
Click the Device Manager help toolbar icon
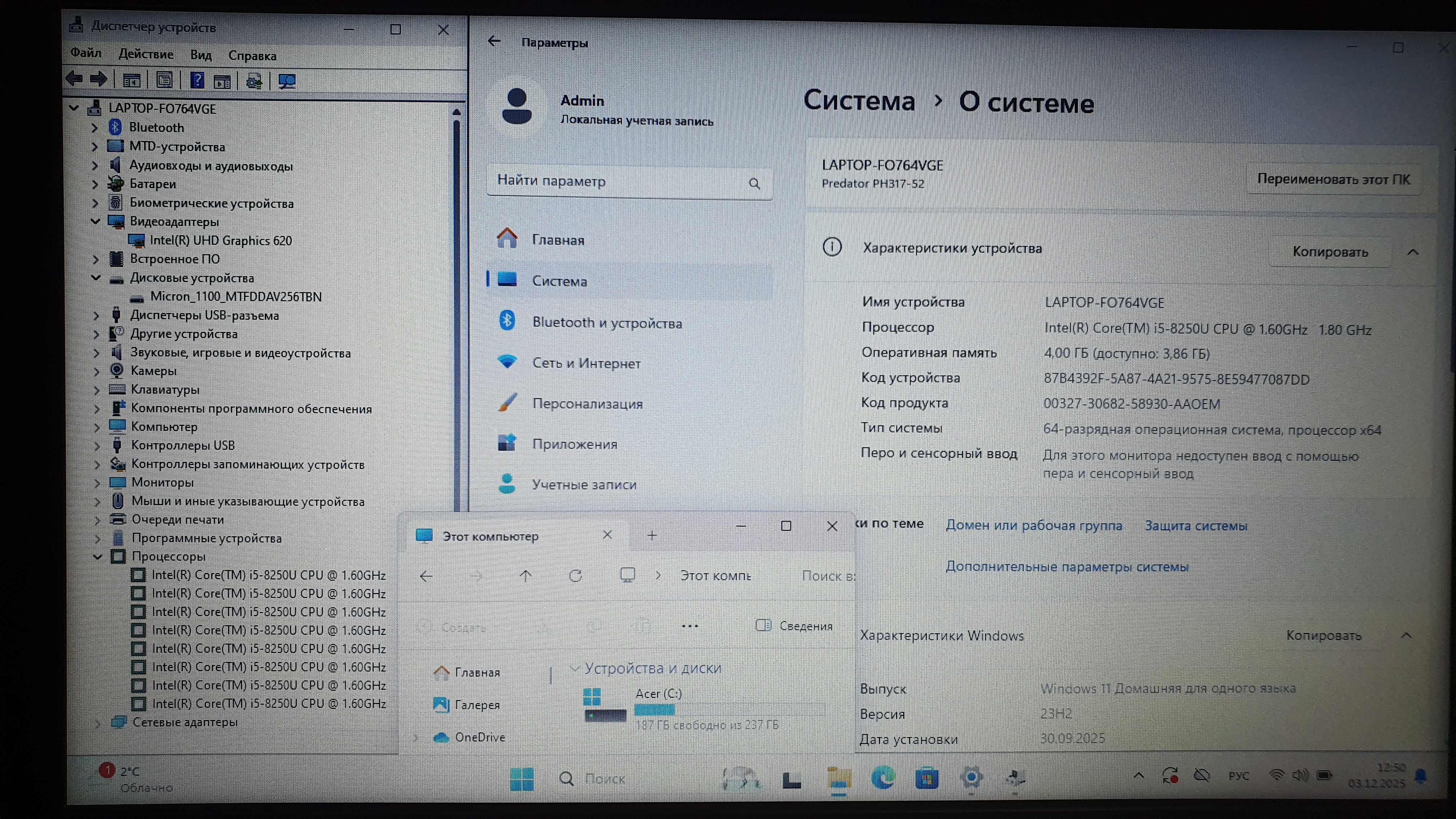coord(197,81)
